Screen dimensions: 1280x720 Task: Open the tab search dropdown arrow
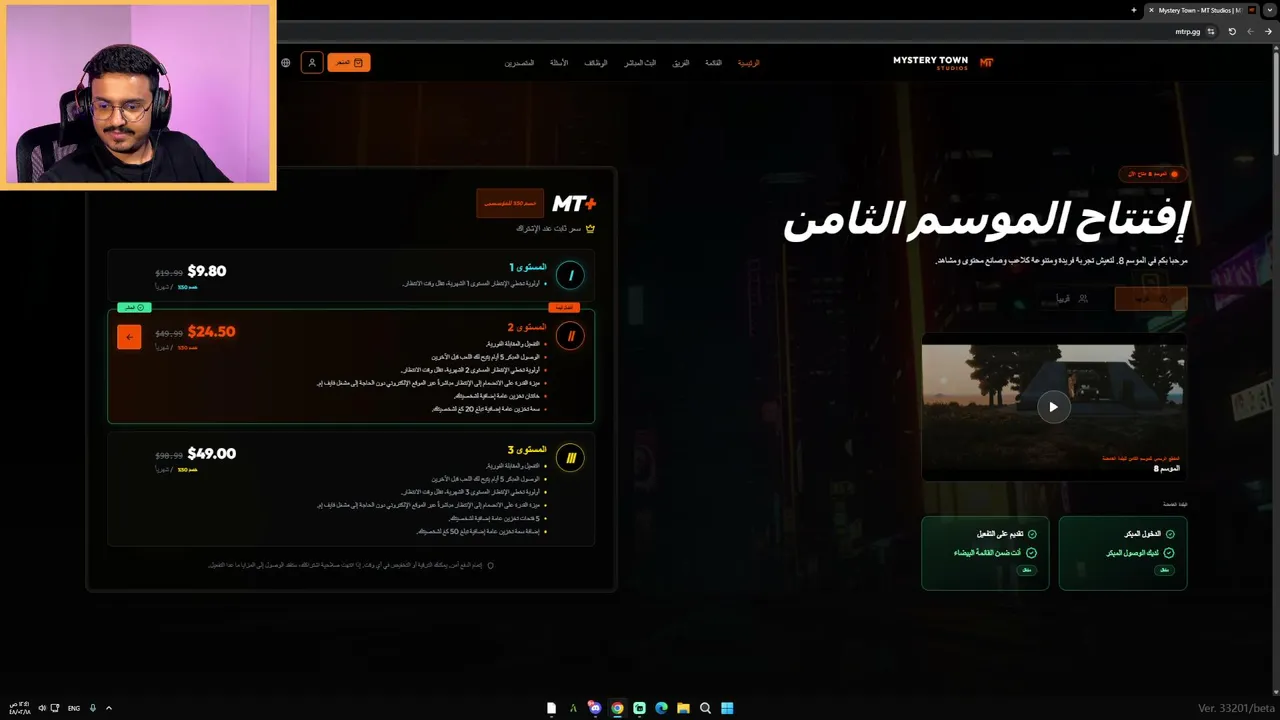point(1270,10)
